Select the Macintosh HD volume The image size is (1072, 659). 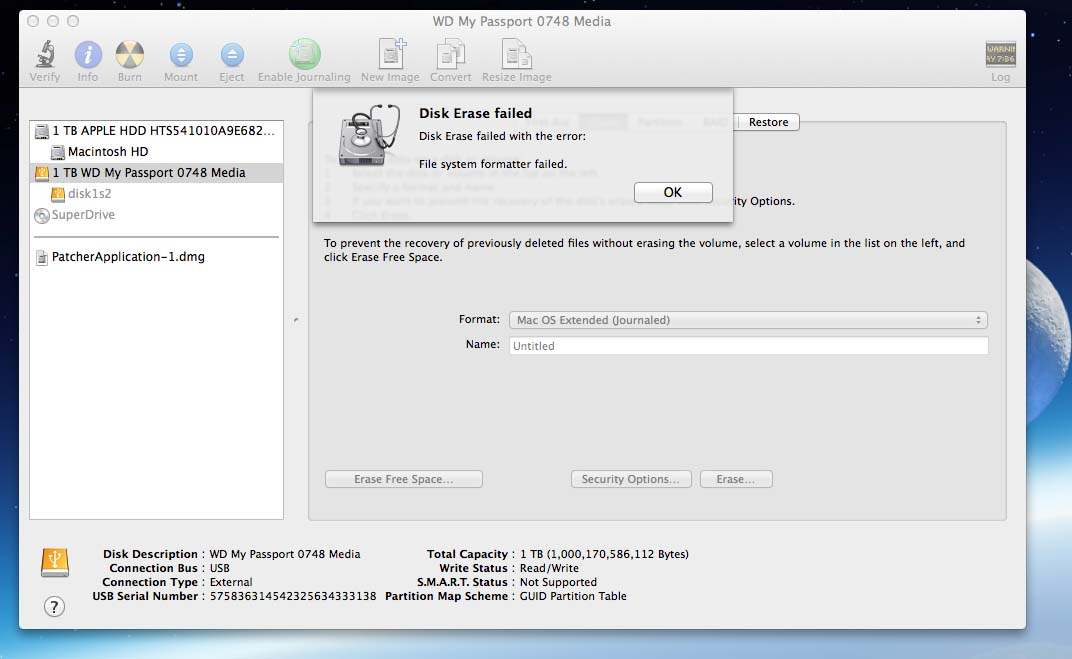(157, 152)
